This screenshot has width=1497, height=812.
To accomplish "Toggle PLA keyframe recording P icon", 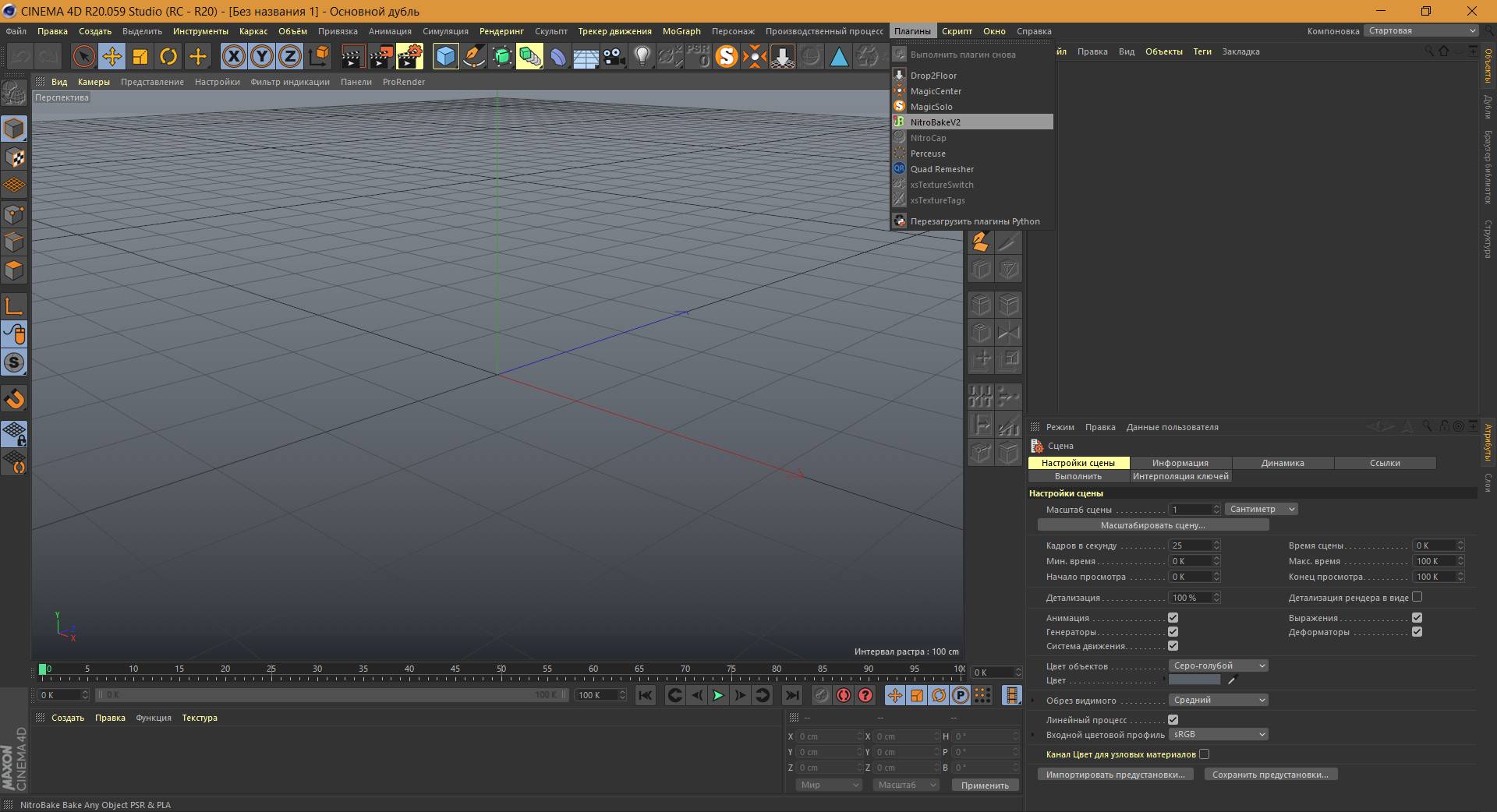I will 961,695.
